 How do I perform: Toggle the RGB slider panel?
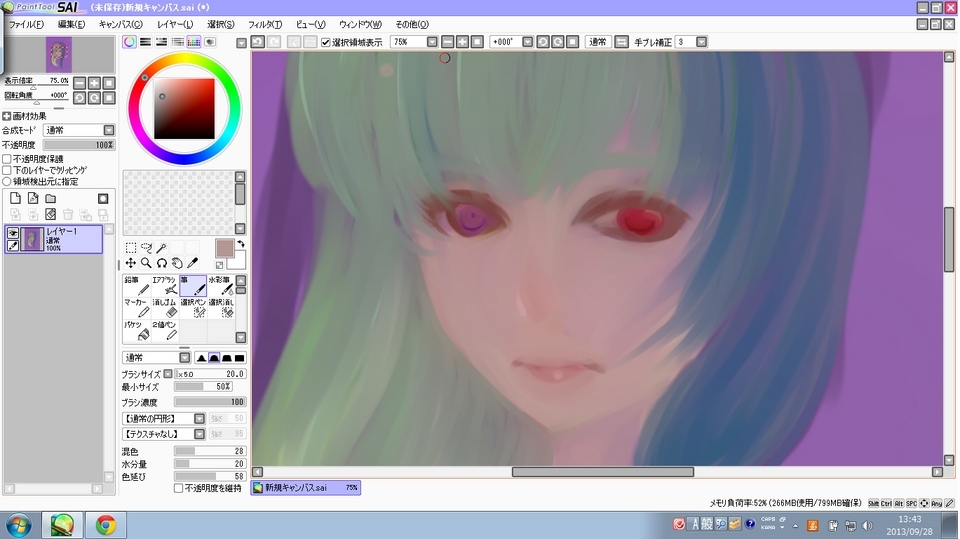pos(145,42)
